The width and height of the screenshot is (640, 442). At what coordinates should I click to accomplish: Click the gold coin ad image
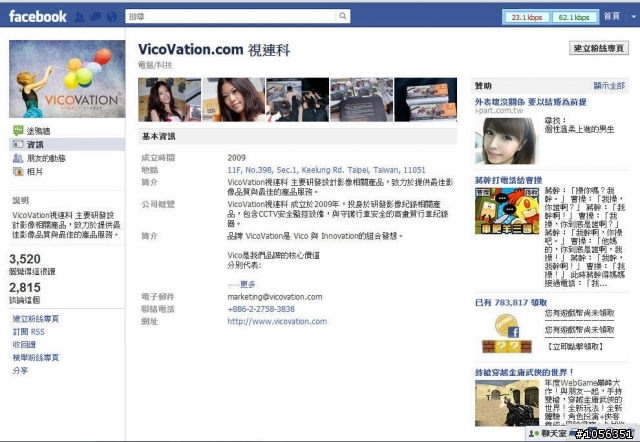tap(507, 333)
